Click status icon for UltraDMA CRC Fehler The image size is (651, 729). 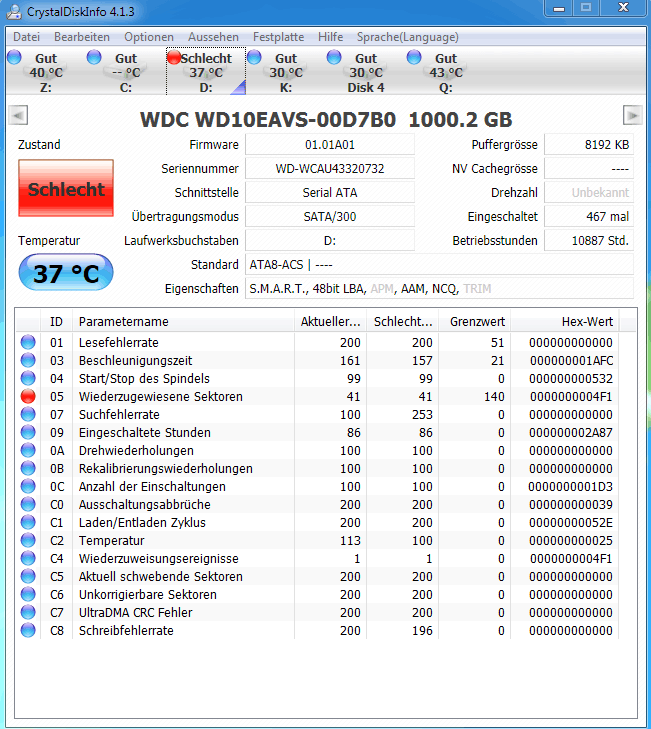click(28, 612)
